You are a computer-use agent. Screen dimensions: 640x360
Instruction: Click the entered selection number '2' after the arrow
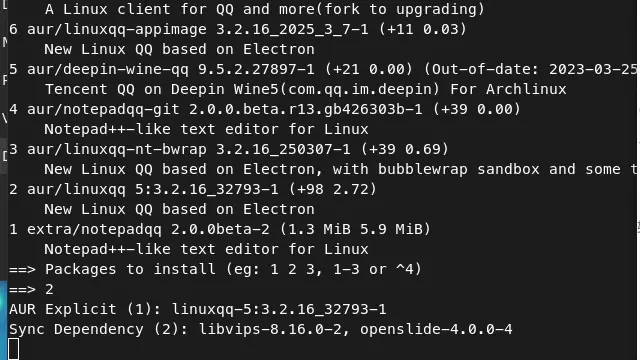click(x=49, y=289)
